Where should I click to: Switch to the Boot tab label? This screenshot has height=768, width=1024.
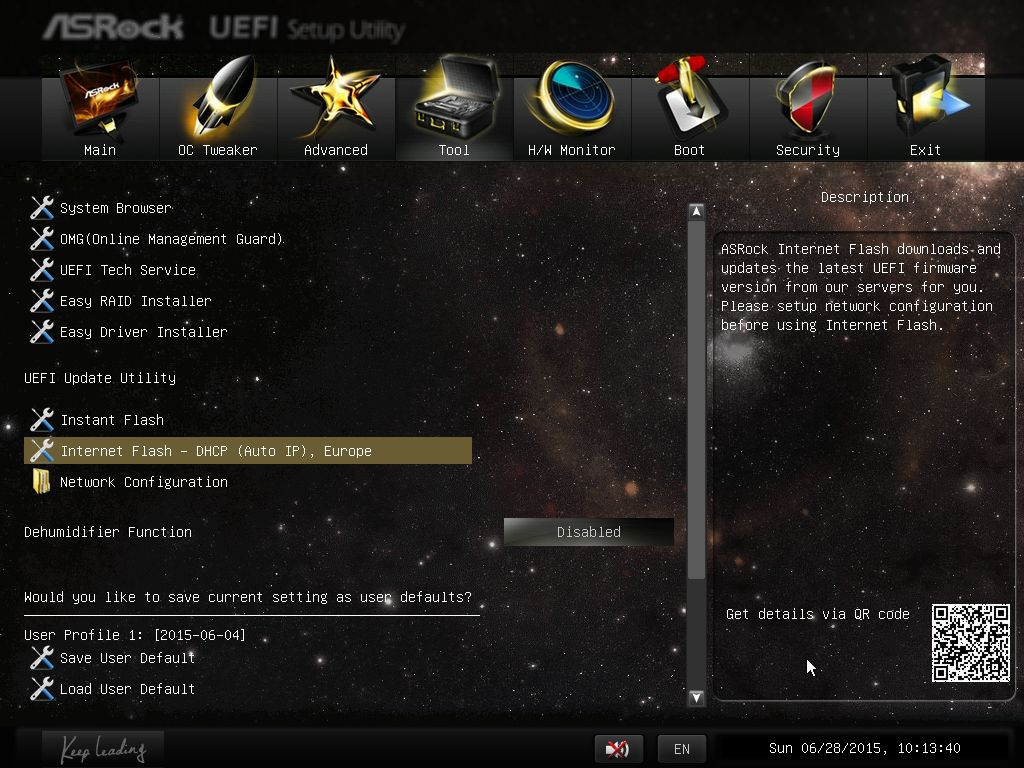click(x=689, y=150)
